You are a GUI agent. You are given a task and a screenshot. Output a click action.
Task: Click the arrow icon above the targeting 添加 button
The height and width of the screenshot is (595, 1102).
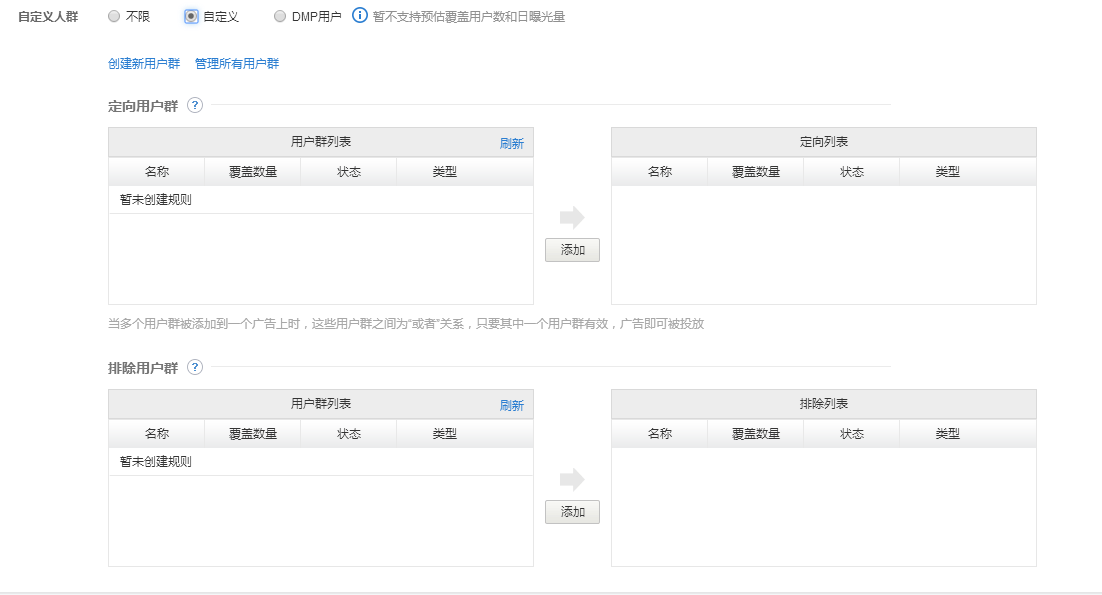572,217
